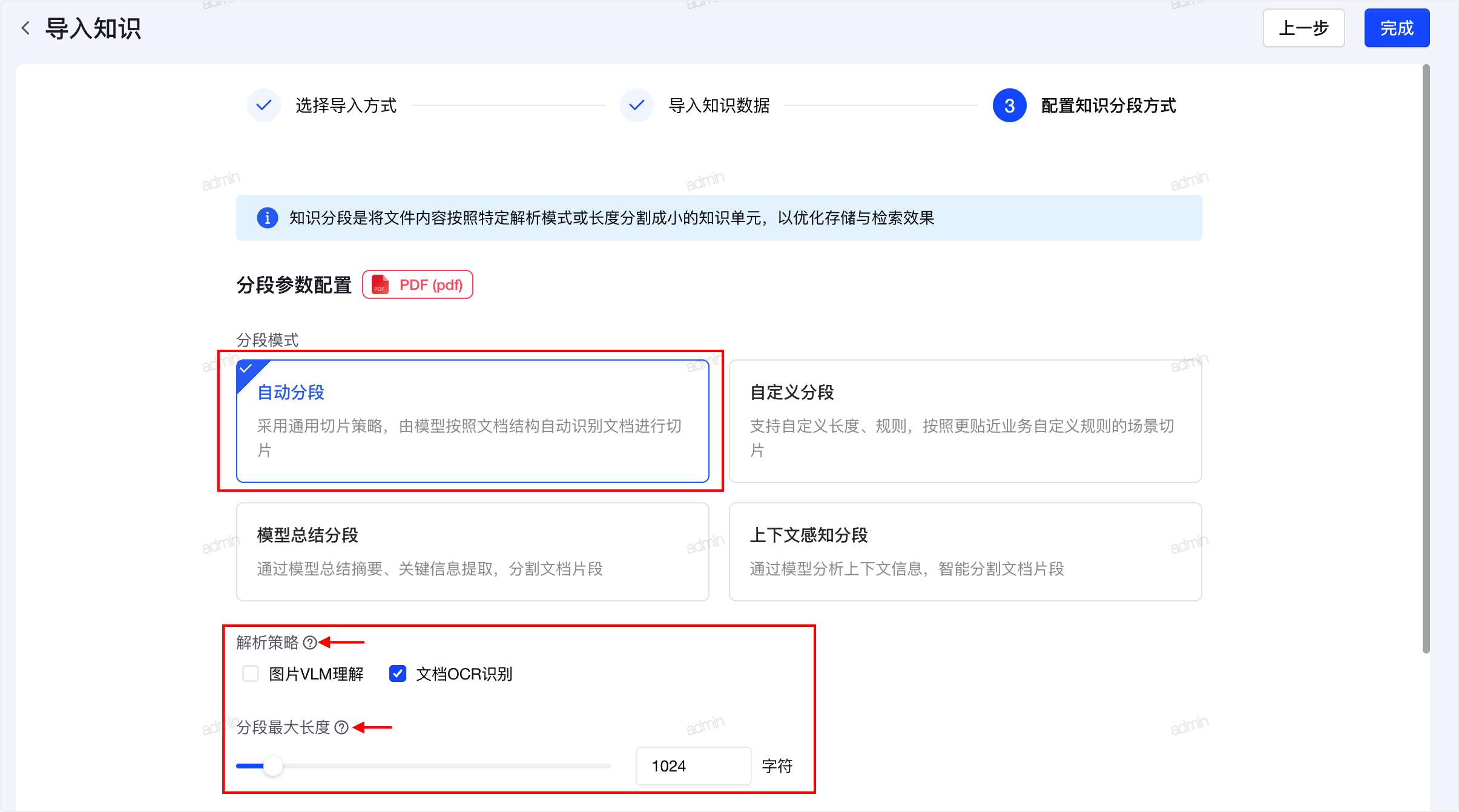Select the 上下文感知分段 mode card
Screen dimensions: 1459x812
click(x=965, y=552)
